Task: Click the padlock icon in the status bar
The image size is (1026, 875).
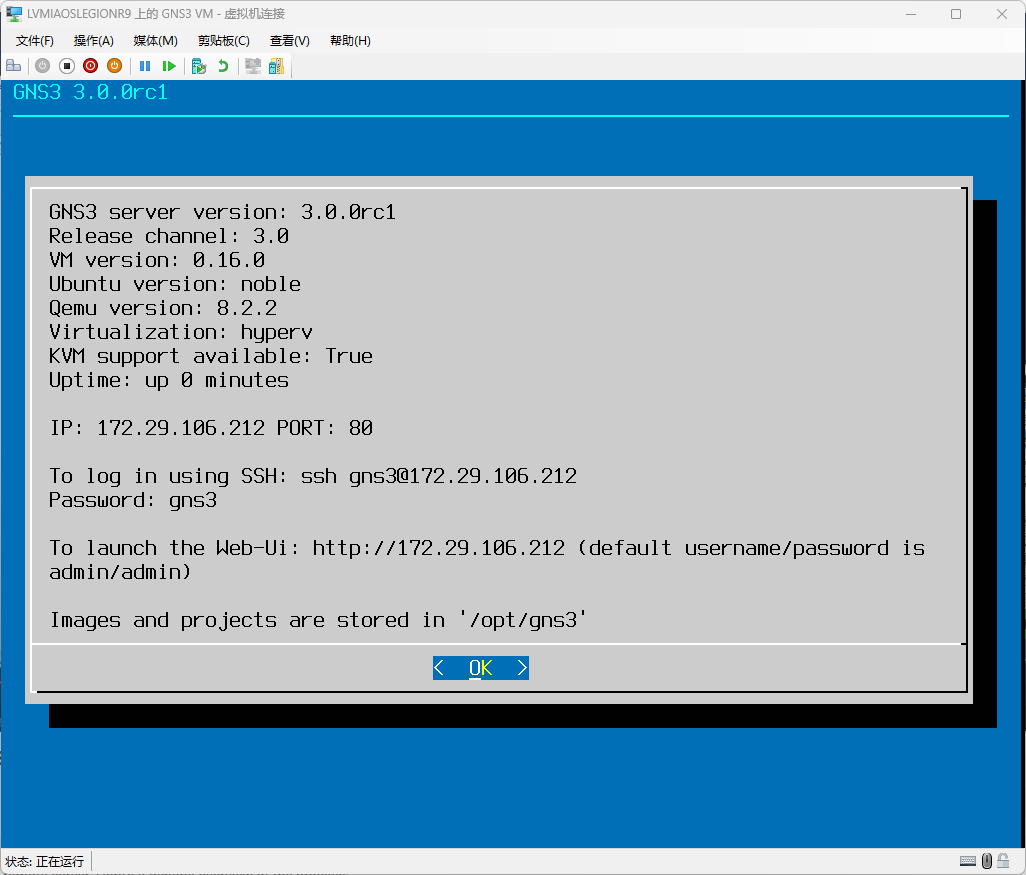Action: point(1004,861)
